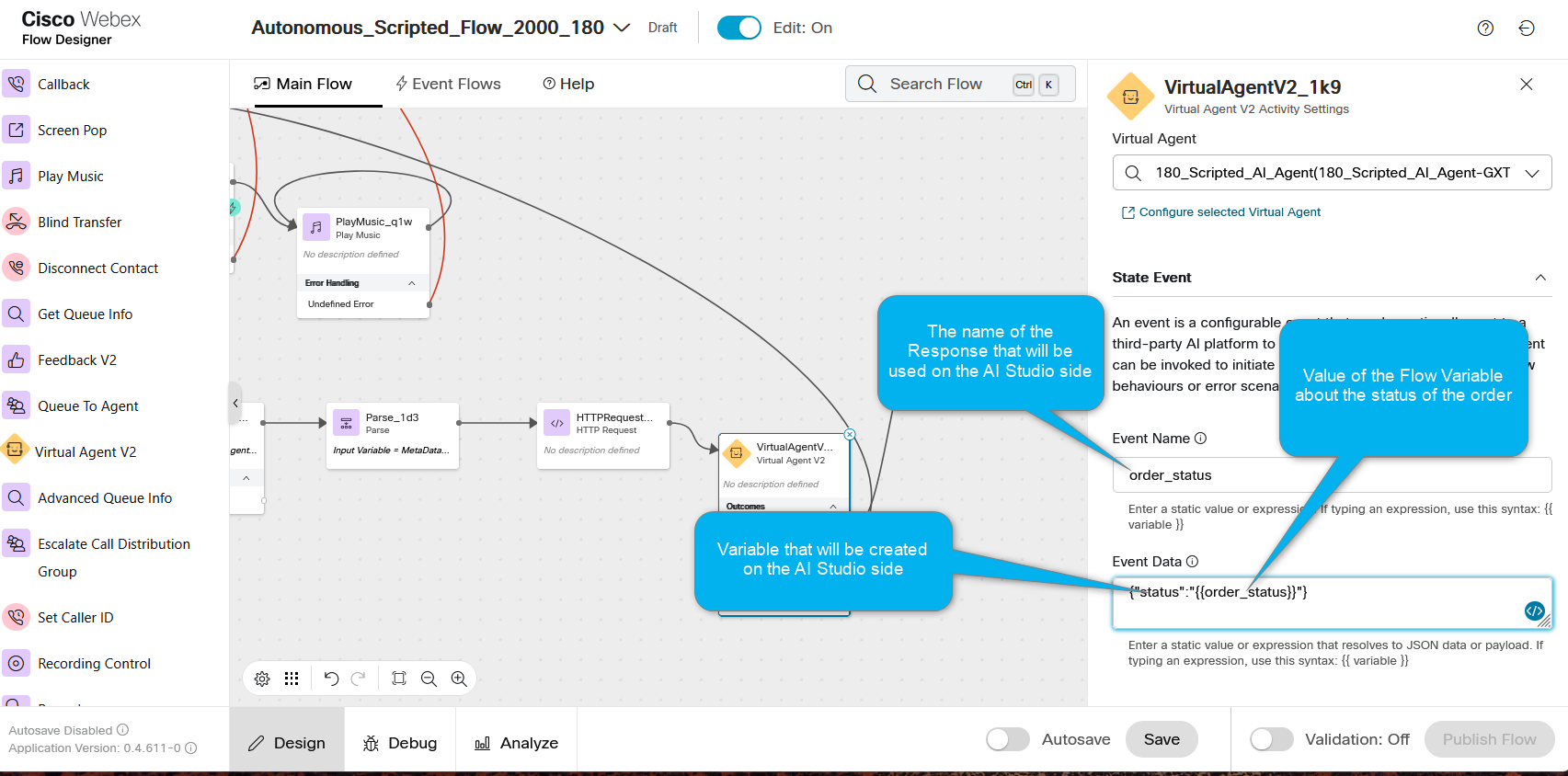
Task: Switch on the Validation toggle
Action: 1271,739
